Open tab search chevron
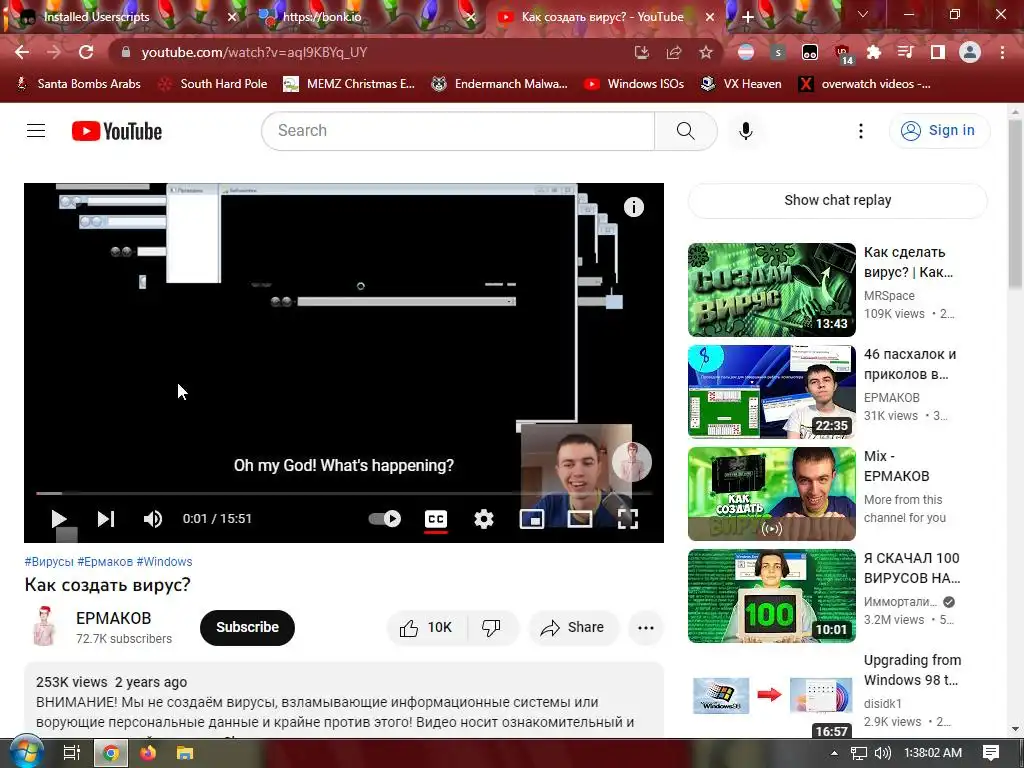The image size is (1024, 768). (x=863, y=14)
